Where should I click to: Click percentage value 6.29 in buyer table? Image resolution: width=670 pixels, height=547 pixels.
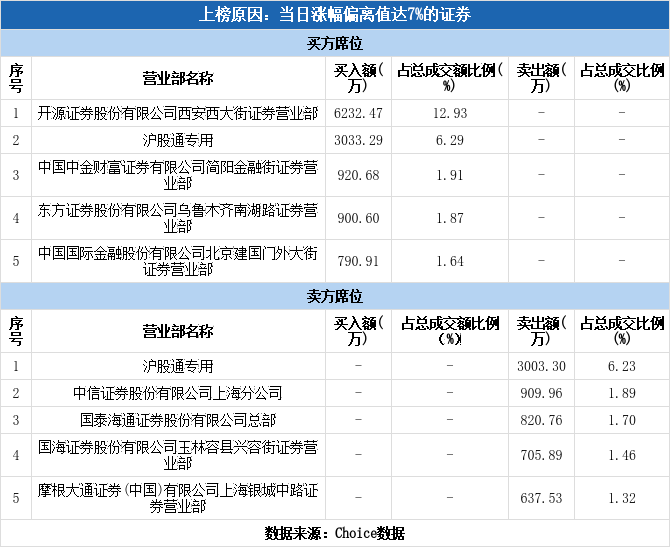450,140
